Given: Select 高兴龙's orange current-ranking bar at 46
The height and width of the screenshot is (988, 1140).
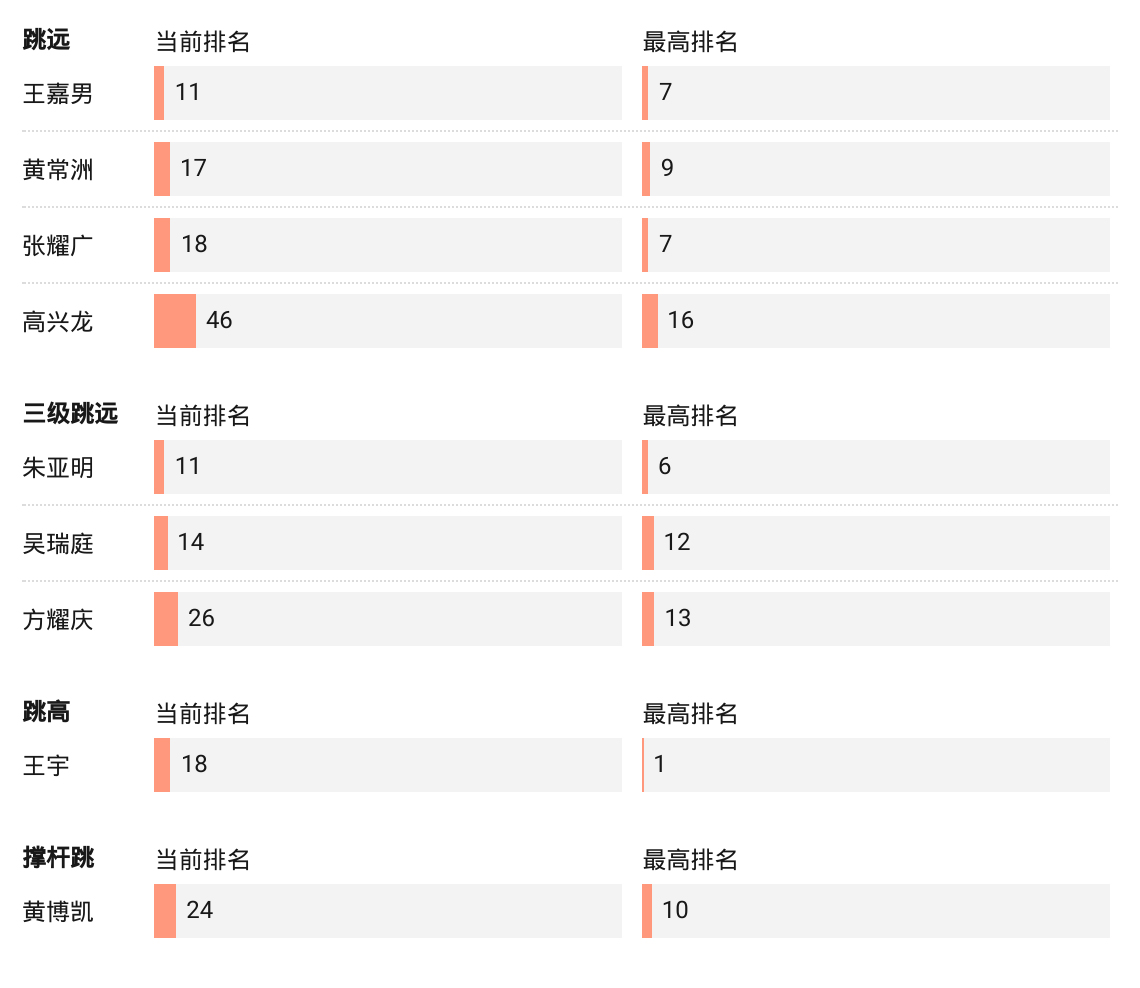Looking at the screenshot, I should click(175, 321).
